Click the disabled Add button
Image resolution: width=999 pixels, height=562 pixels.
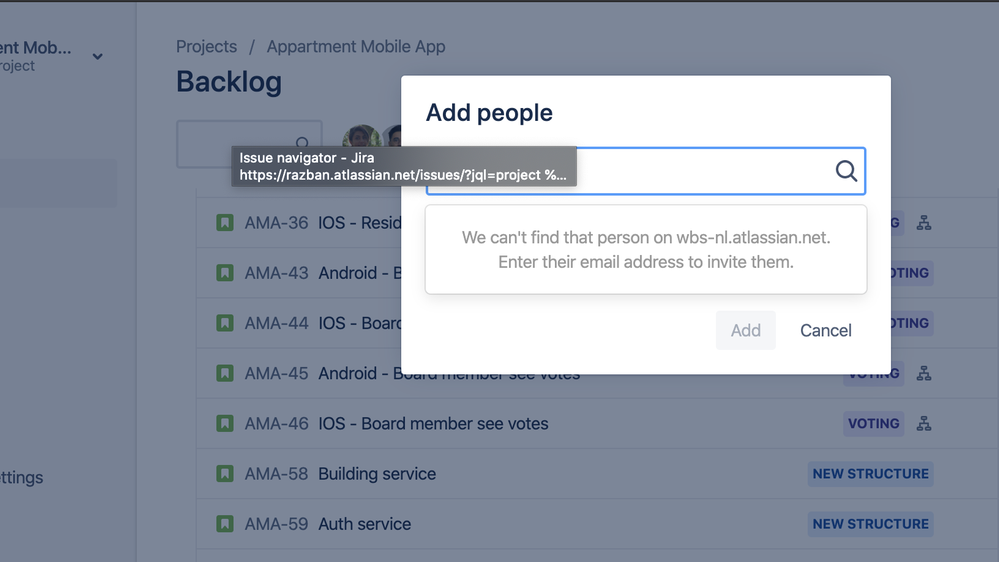(x=745, y=330)
